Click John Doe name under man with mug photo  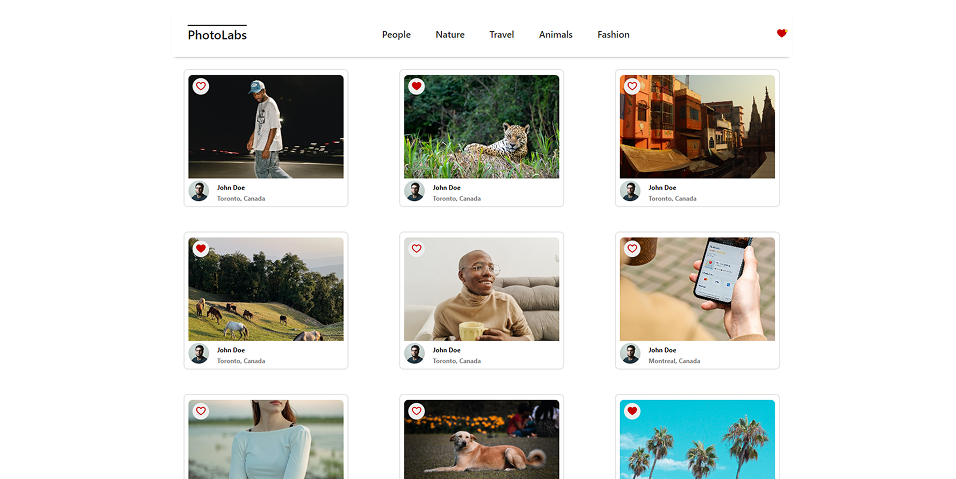(447, 350)
